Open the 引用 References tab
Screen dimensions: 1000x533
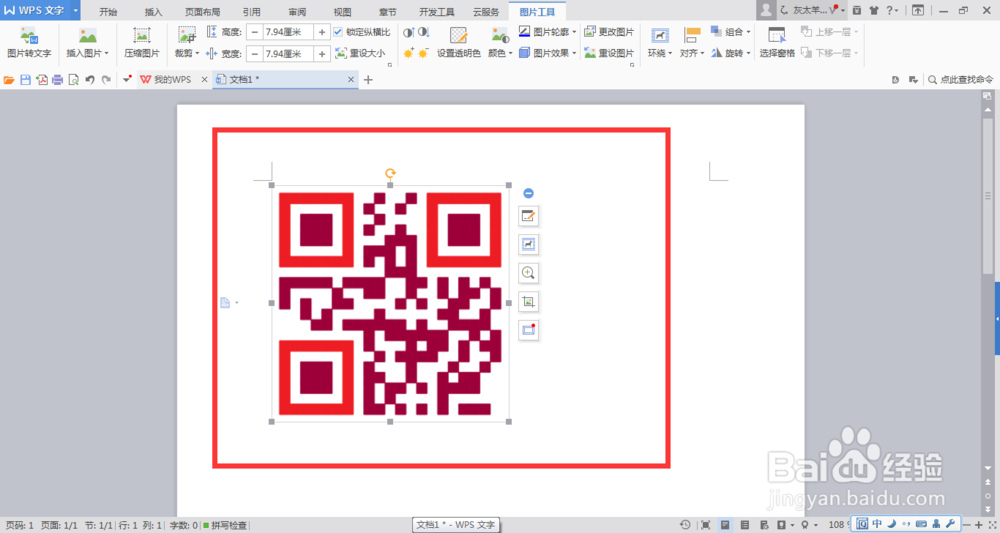click(251, 12)
